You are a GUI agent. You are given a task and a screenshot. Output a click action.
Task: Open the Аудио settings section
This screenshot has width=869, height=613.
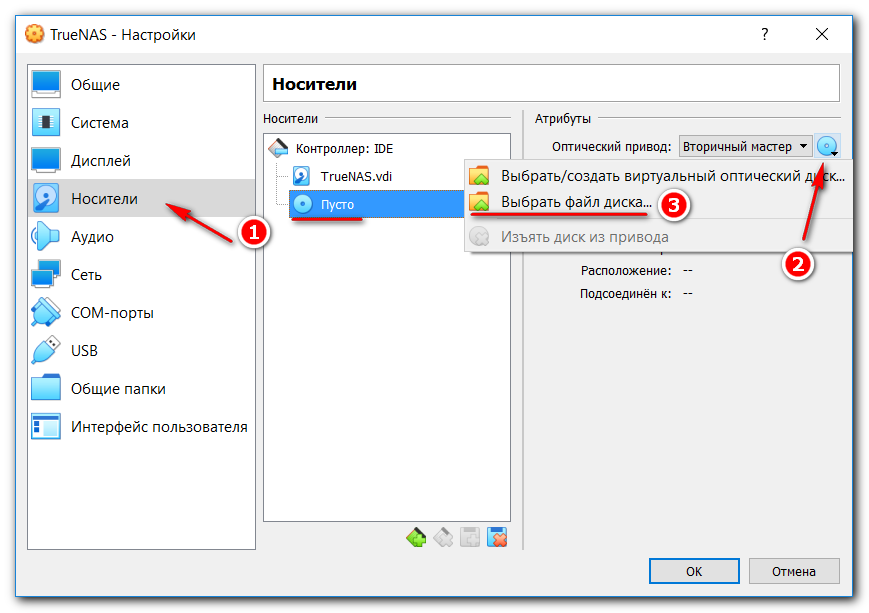(141, 237)
